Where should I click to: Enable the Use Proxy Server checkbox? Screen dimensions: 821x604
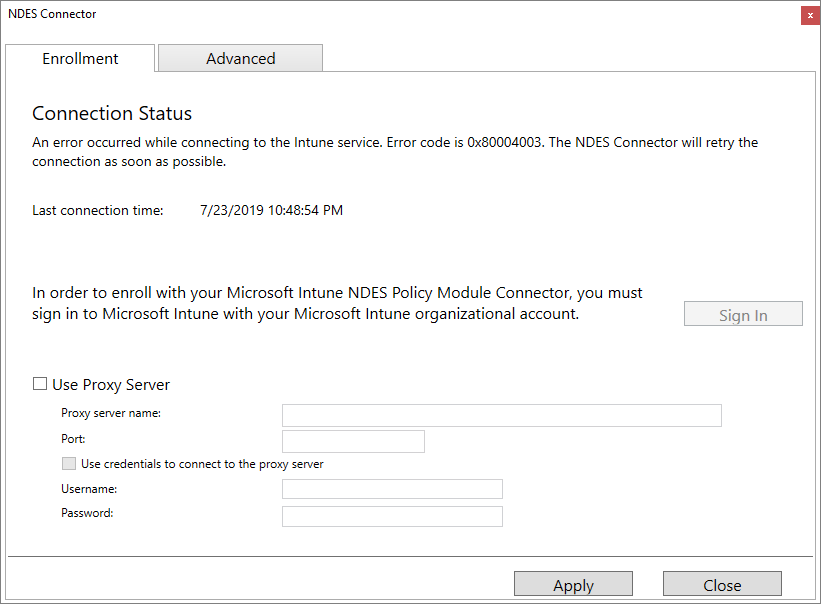click(40, 384)
